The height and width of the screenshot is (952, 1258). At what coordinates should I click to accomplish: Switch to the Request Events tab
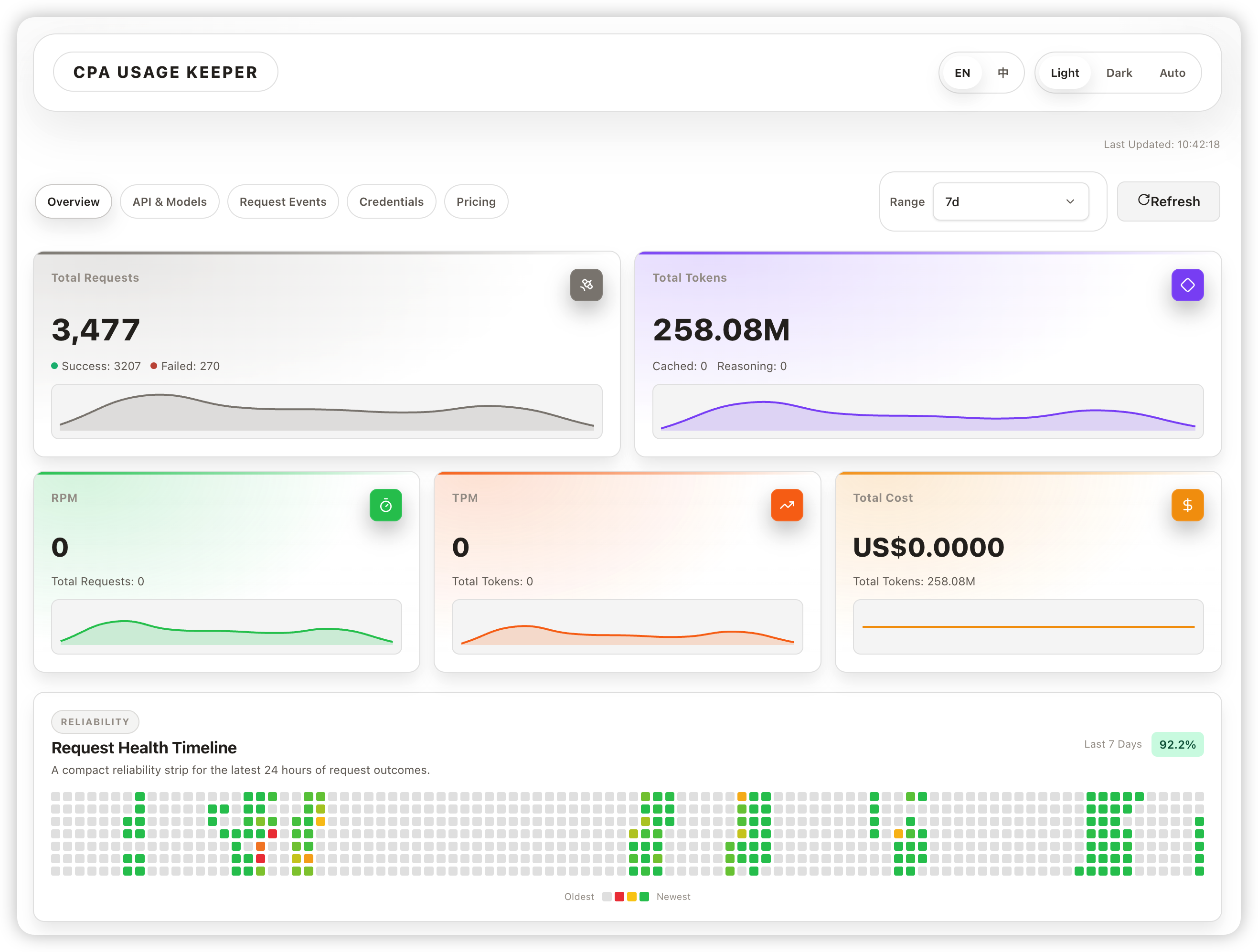283,202
